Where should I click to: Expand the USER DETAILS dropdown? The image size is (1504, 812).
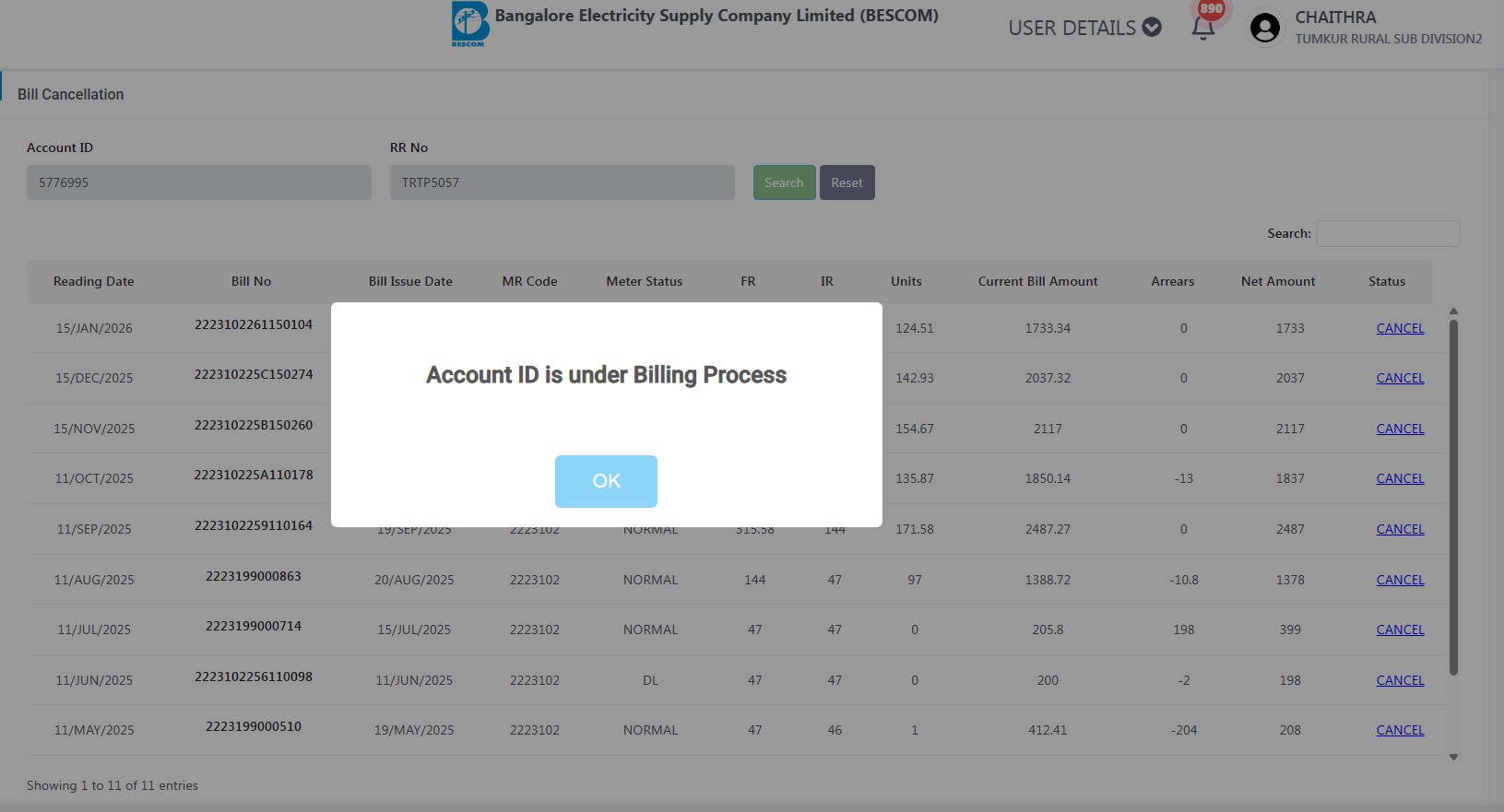tap(1084, 28)
